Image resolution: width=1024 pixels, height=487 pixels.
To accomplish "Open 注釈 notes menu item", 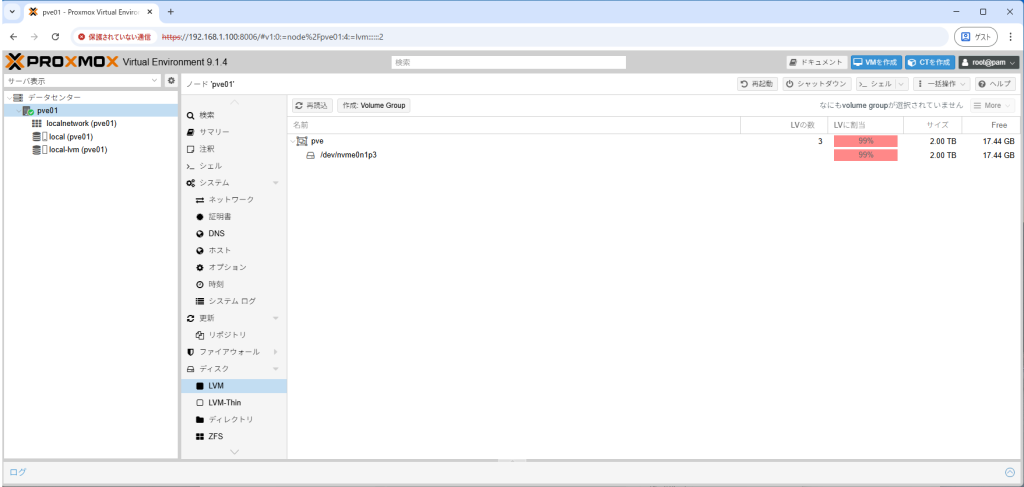I will (x=234, y=149).
